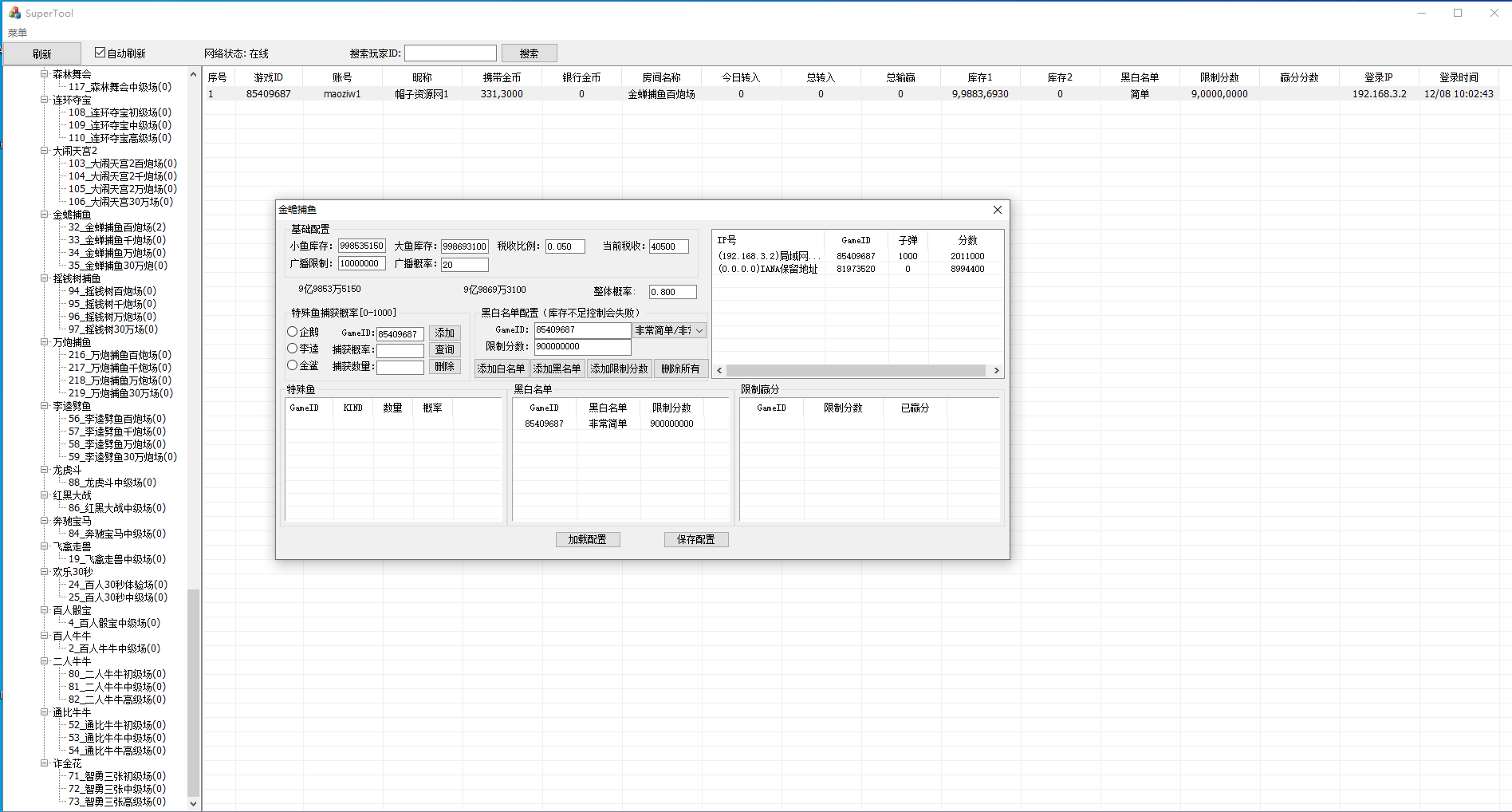Screen dimensions: 1512x812
Task: Collapse the 万炮捕鱼 tree node
Action: 45,342
